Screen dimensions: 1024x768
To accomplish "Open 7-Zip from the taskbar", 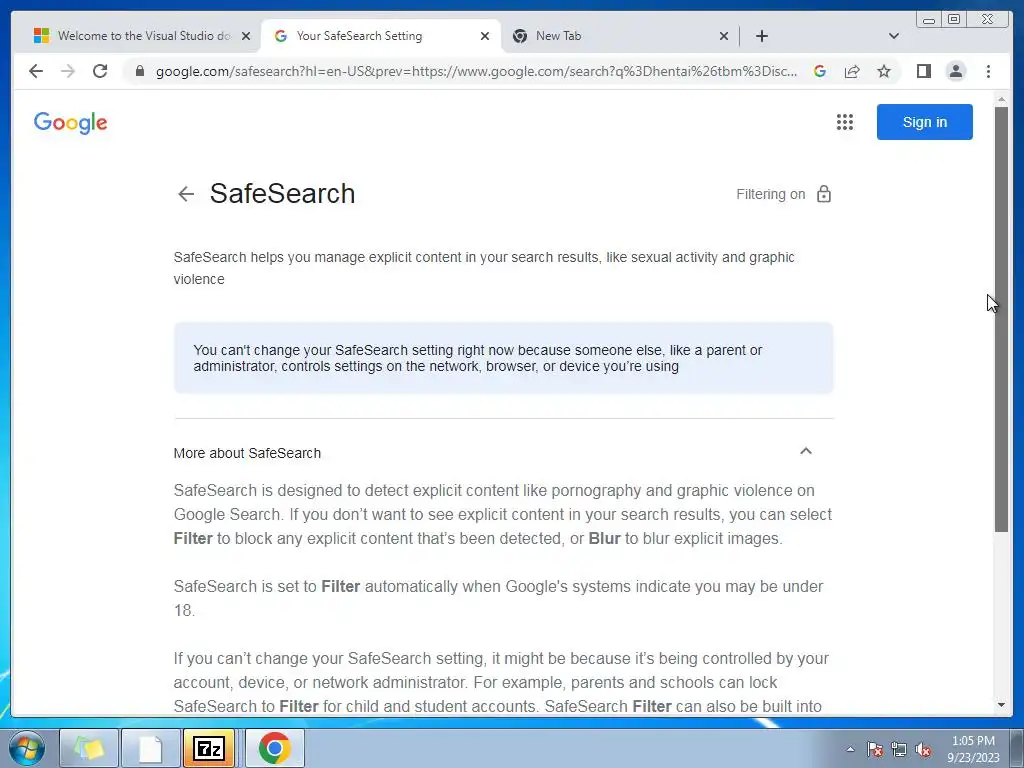I will 209,748.
